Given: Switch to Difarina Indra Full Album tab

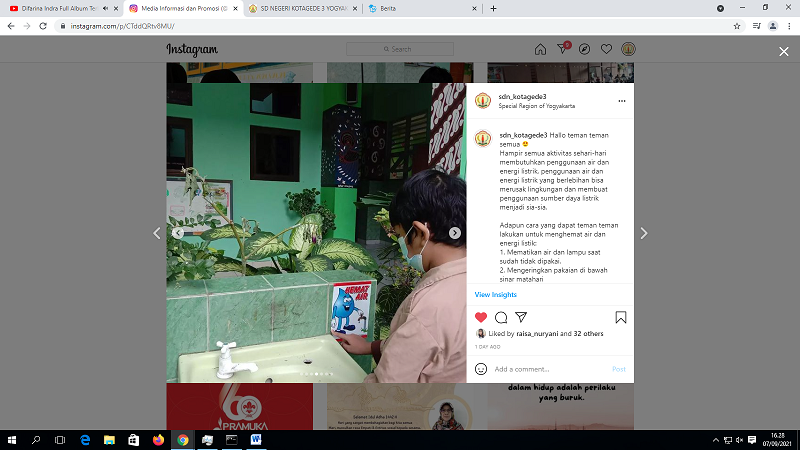Looking at the screenshot, I should 61,8.
